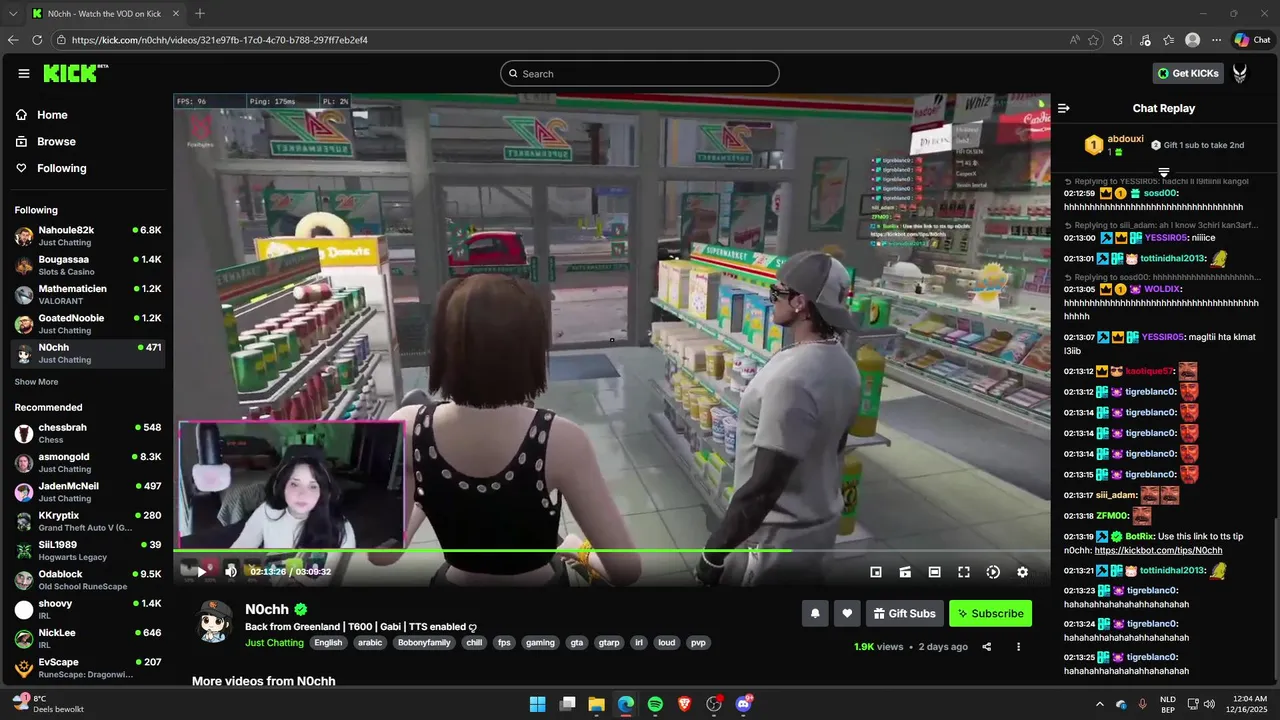Open Mathematicien channel from sidebar
Image resolution: width=1280 pixels, height=720 pixels.
88,294
